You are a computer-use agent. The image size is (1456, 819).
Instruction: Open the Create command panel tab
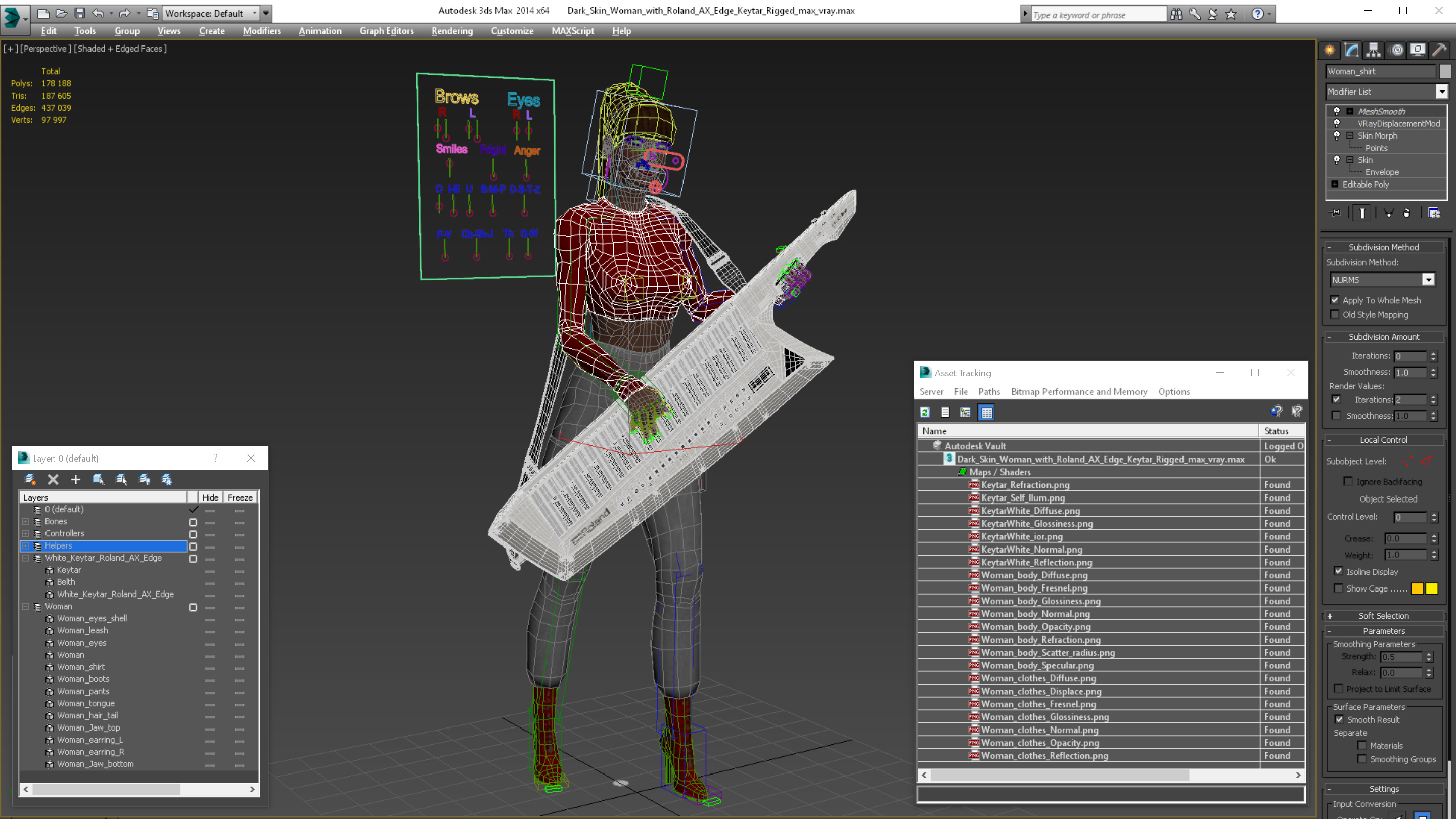tap(1330, 50)
